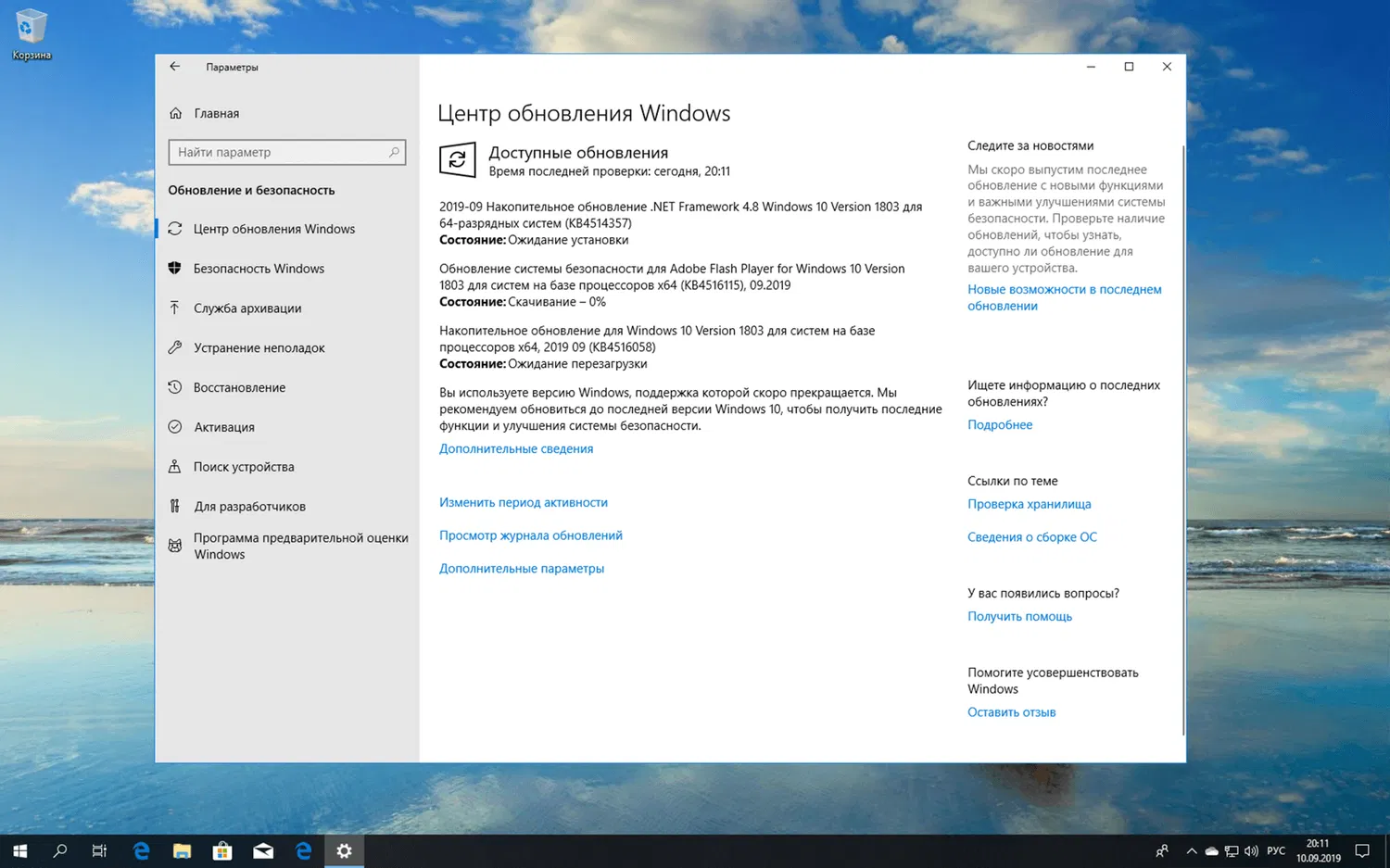Click the Доступные обновления heading
Screen dimensions: 1390x868
coord(578,153)
